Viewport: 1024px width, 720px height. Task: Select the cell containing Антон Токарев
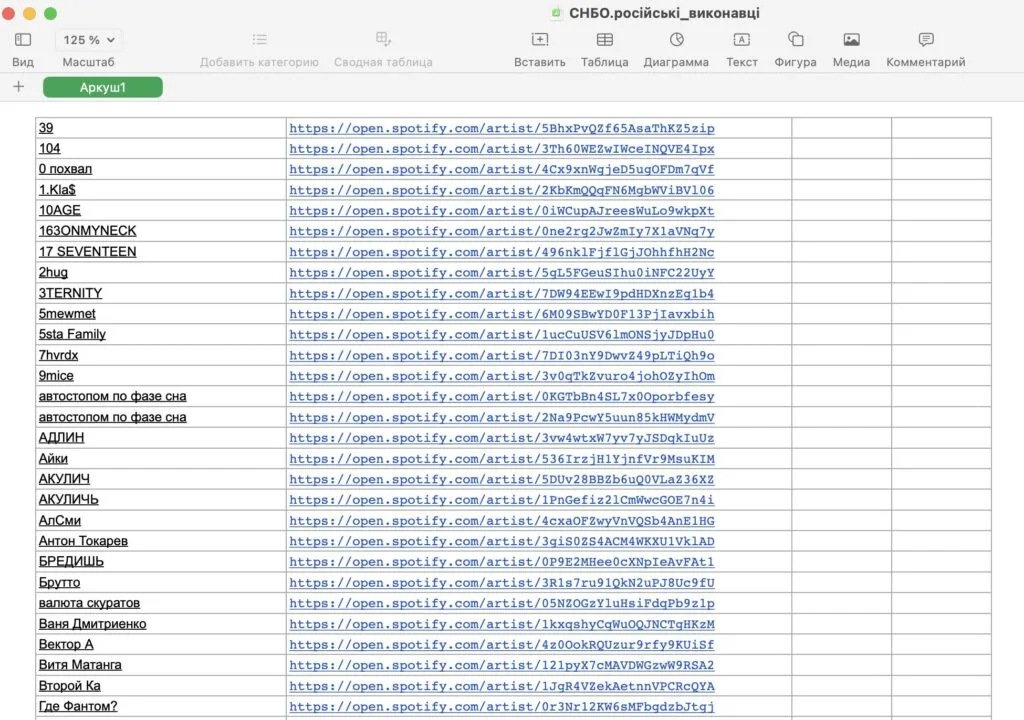click(x=83, y=541)
